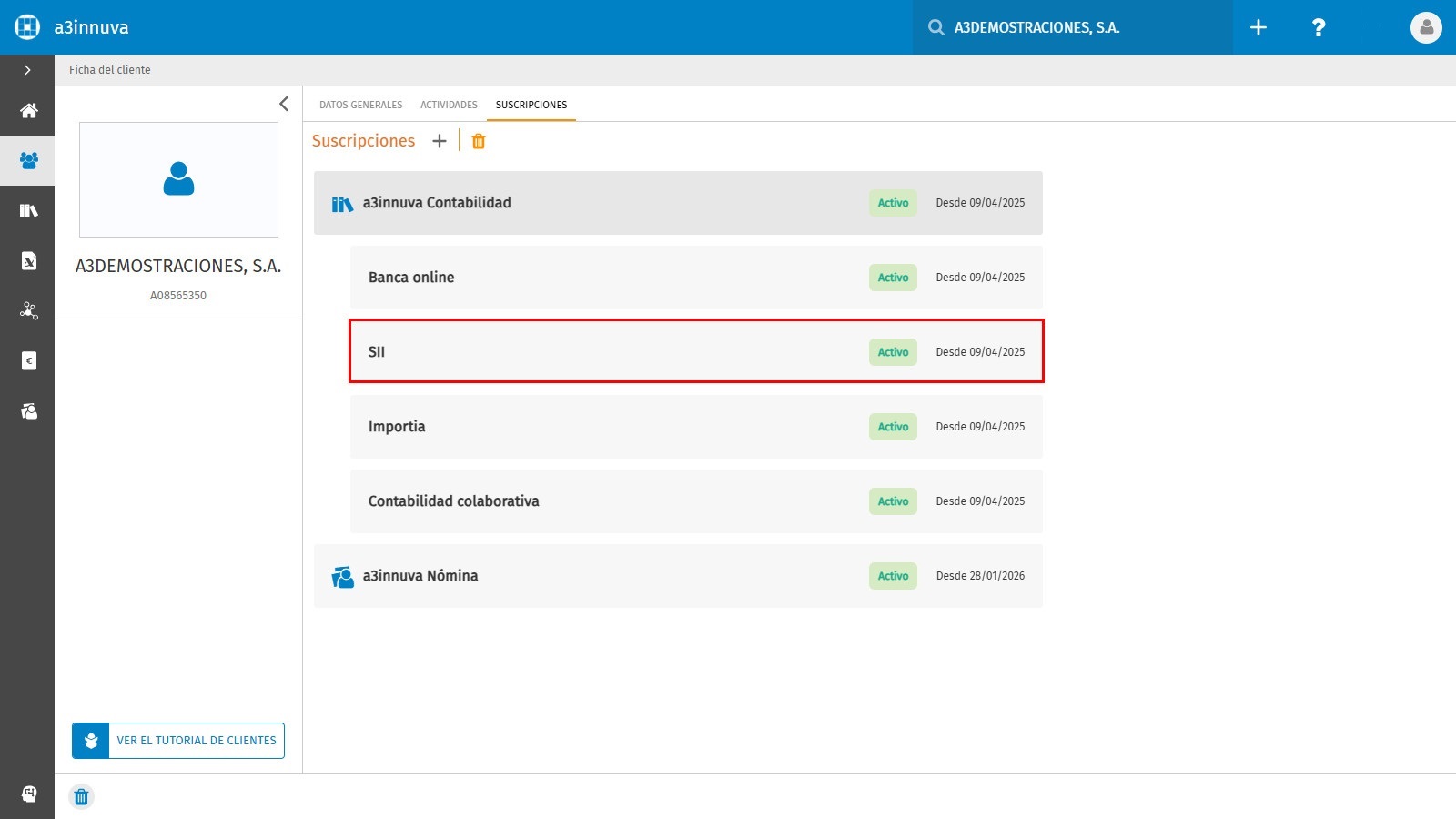Open the assistant icon at sidebar bottom
This screenshot has width=1456, height=819.
[28, 794]
